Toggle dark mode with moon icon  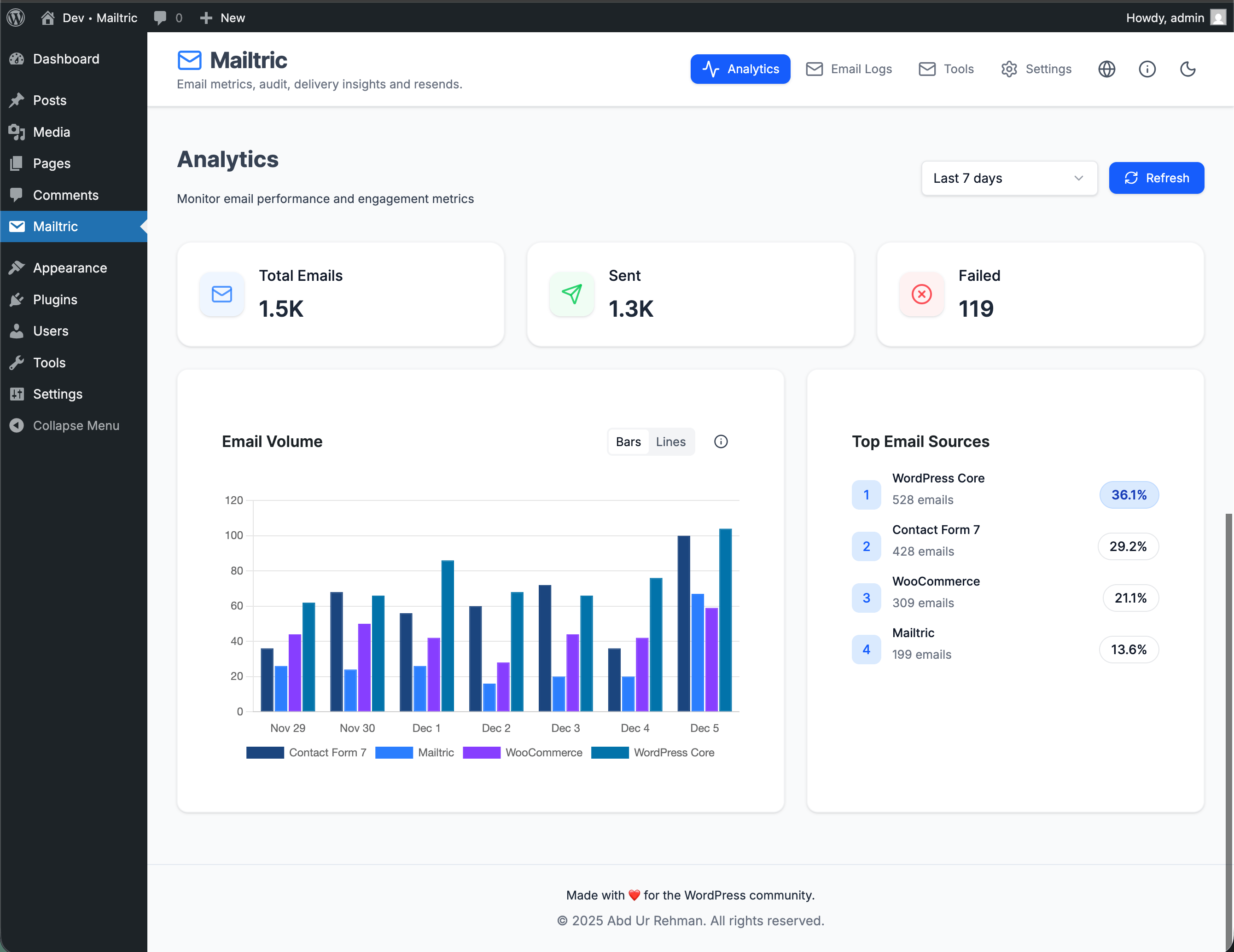[1187, 69]
